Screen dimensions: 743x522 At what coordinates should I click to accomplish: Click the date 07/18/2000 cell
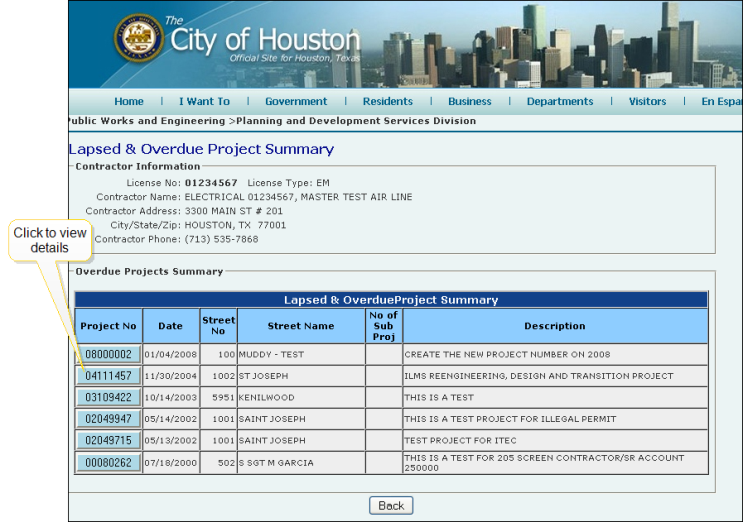[171, 463]
